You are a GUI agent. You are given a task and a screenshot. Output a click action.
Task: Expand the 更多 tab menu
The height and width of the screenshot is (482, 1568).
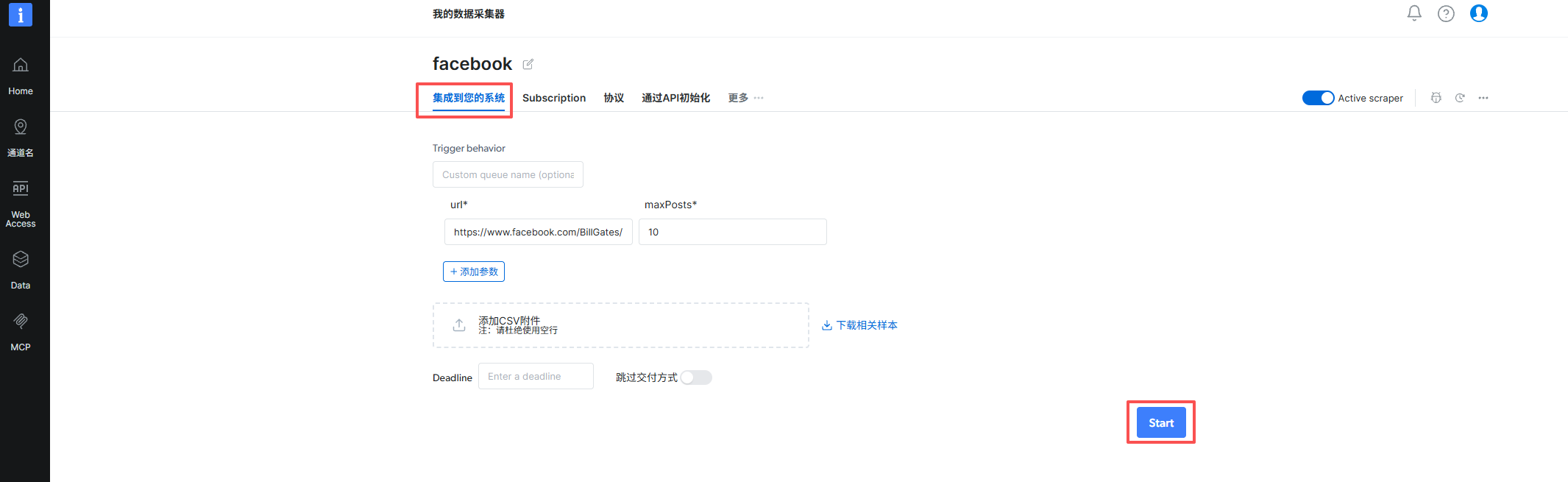(746, 98)
